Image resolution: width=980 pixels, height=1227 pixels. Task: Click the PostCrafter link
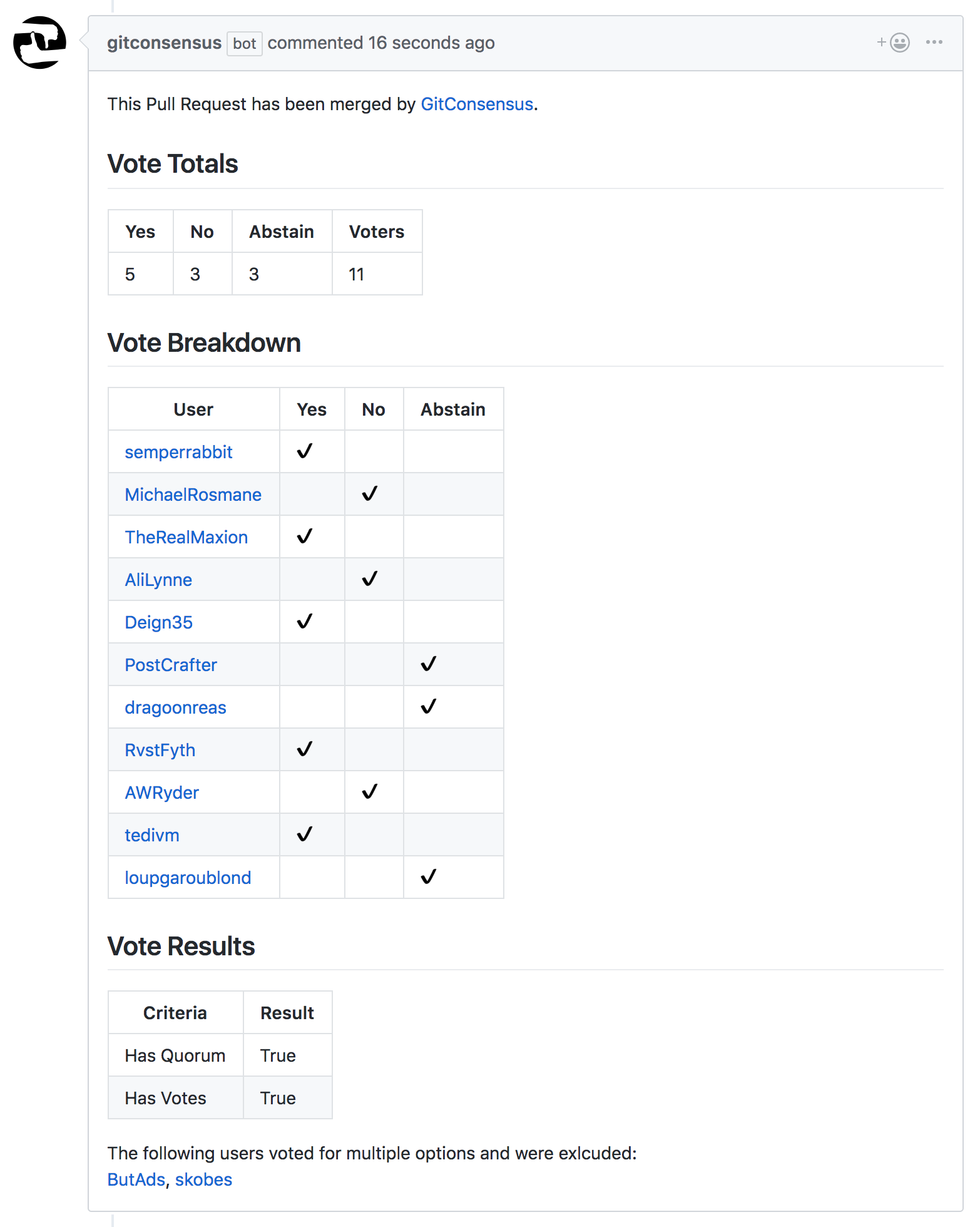pos(170,664)
